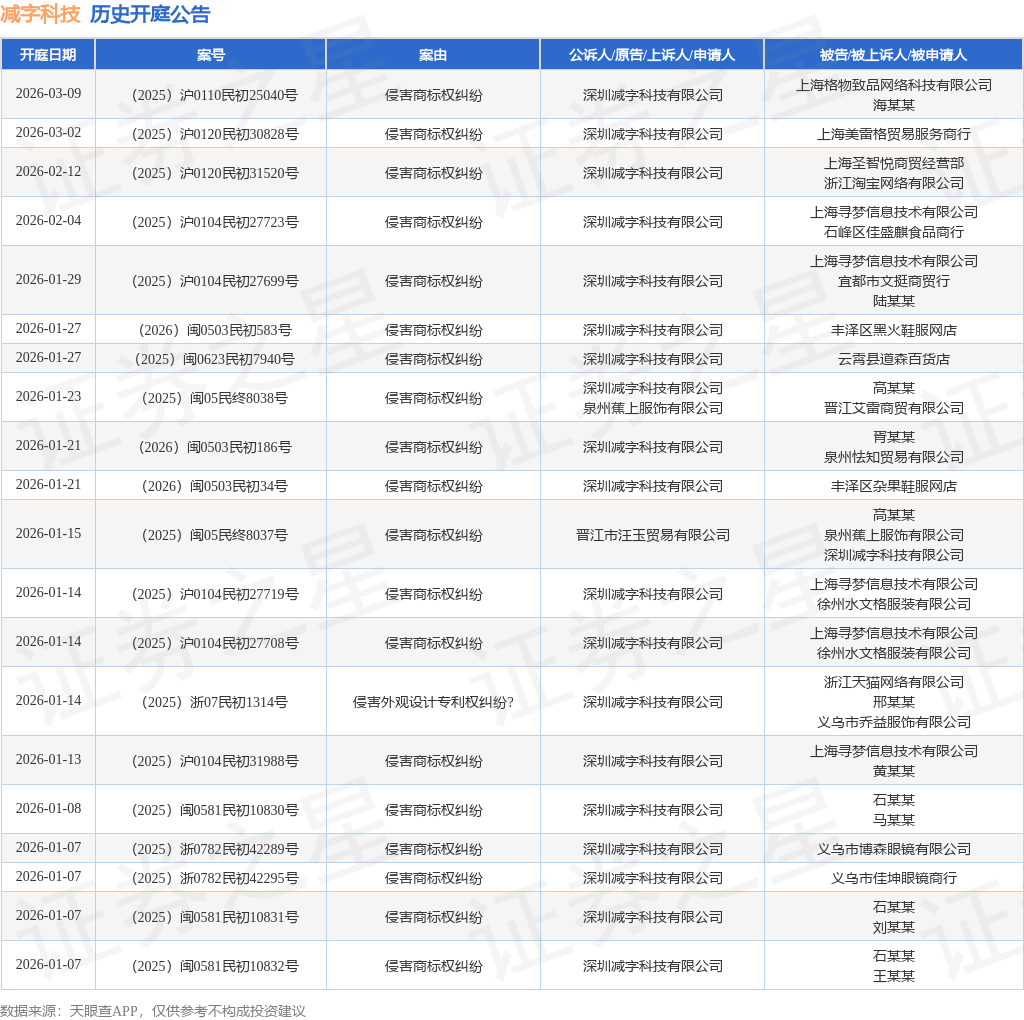
Task: Select date cell 2026-03-02
Action: (48, 133)
